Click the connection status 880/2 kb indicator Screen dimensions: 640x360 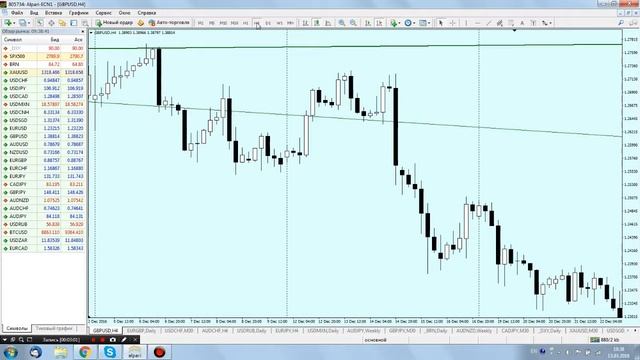pos(605,340)
